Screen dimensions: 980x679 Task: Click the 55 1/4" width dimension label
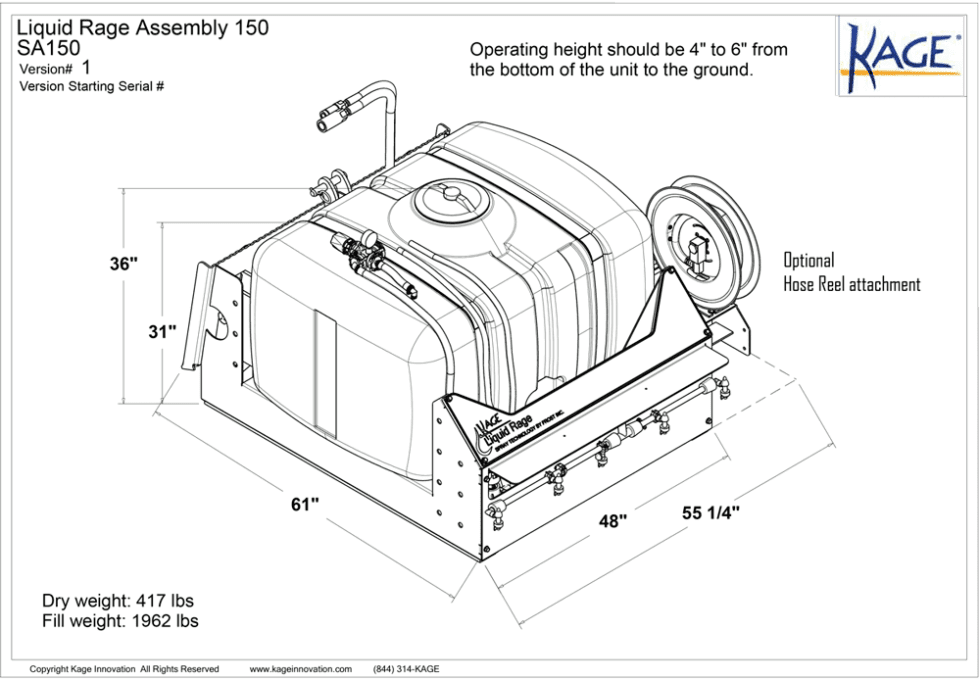(711, 513)
